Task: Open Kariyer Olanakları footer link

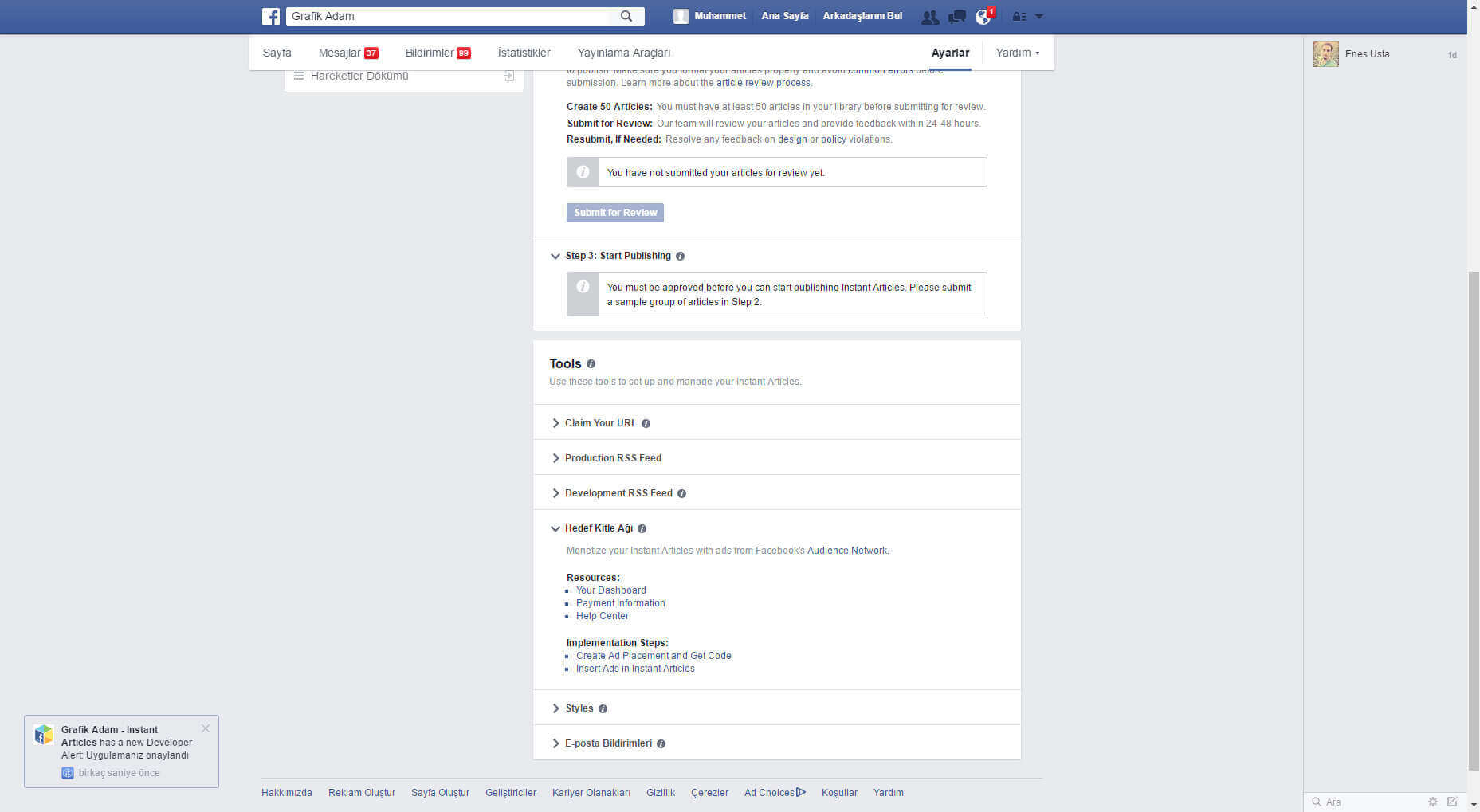Action: pyautogui.click(x=591, y=793)
